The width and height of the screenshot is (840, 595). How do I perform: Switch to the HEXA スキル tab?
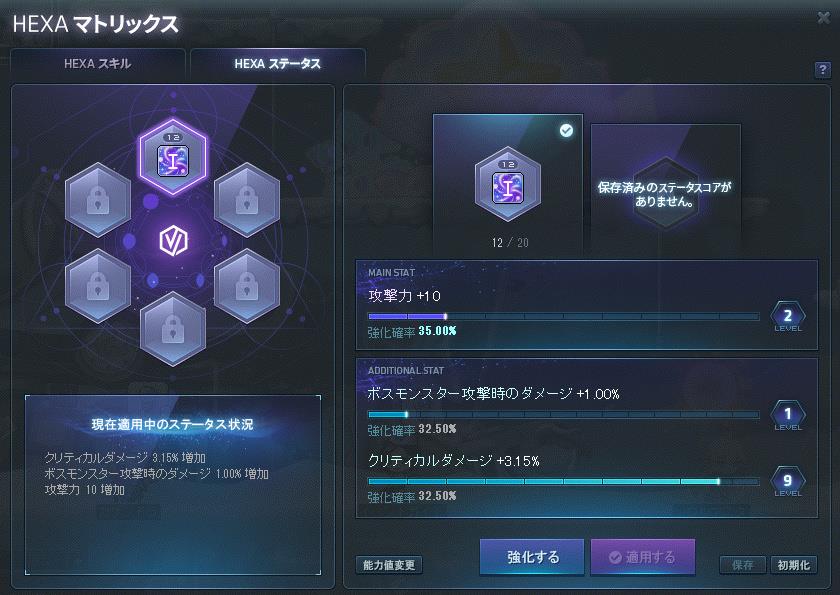(x=98, y=64)
